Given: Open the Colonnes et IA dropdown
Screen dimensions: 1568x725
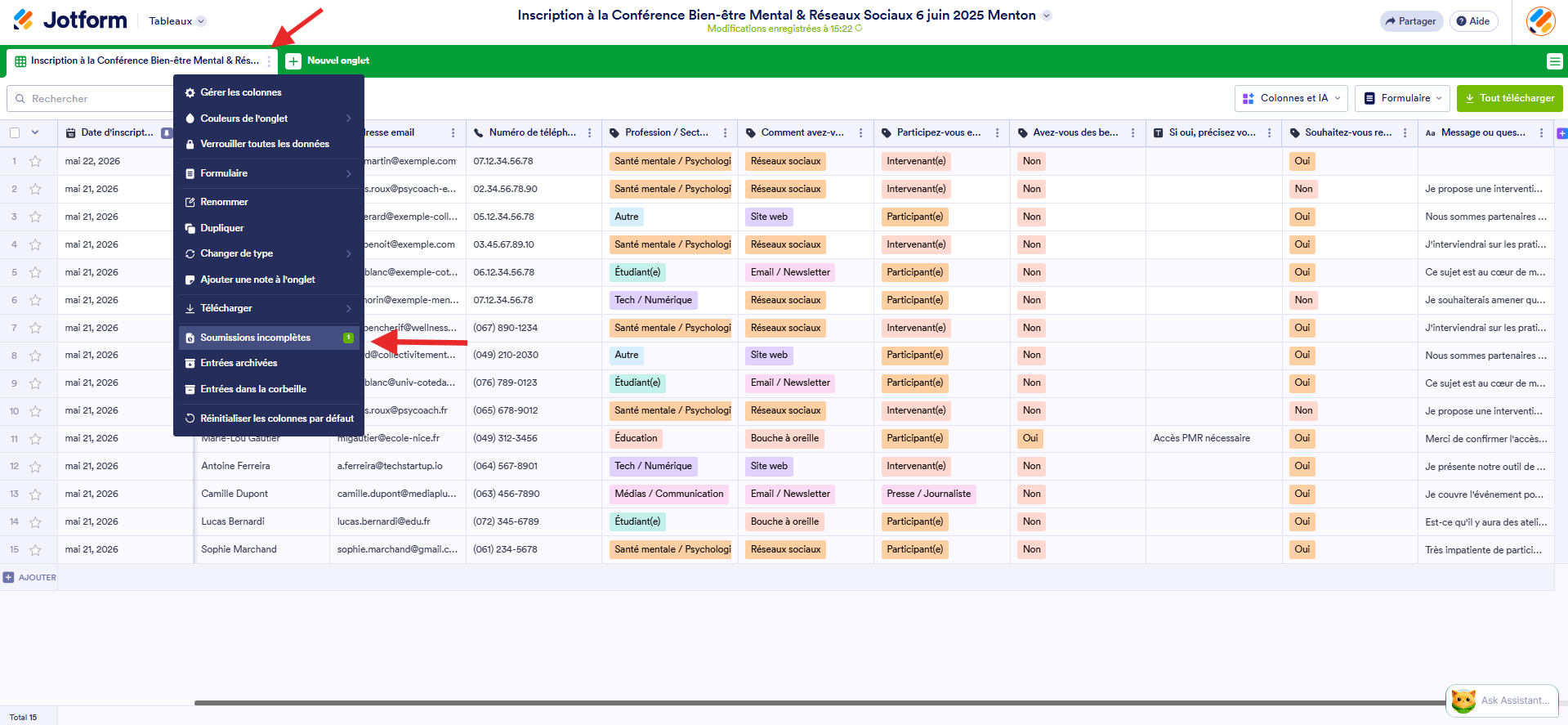Looking at the screenshot, I should pyautogui.click(x=1289, y=98).
